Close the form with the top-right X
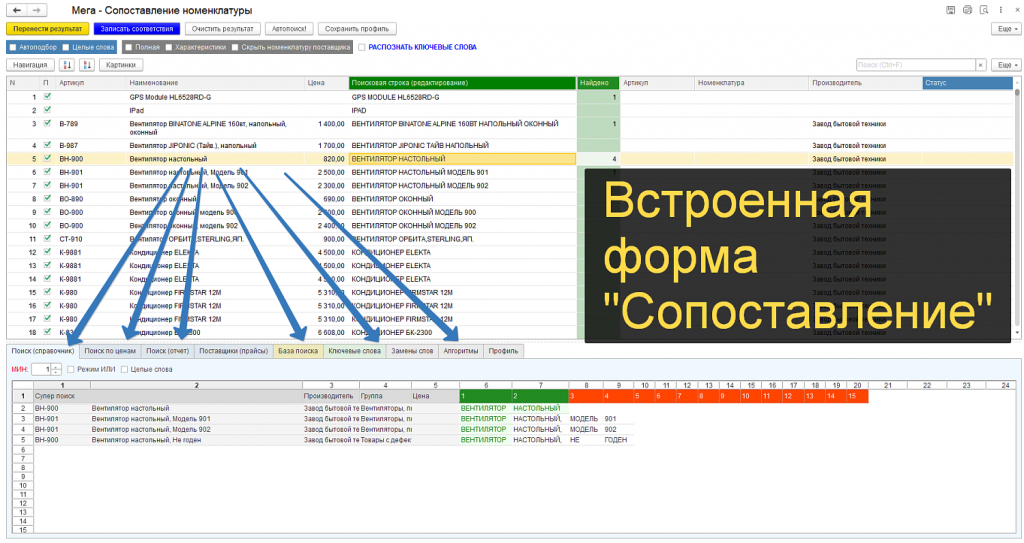The height and width of the screenshot is (543, 1024). click(x=1016, y=10)
